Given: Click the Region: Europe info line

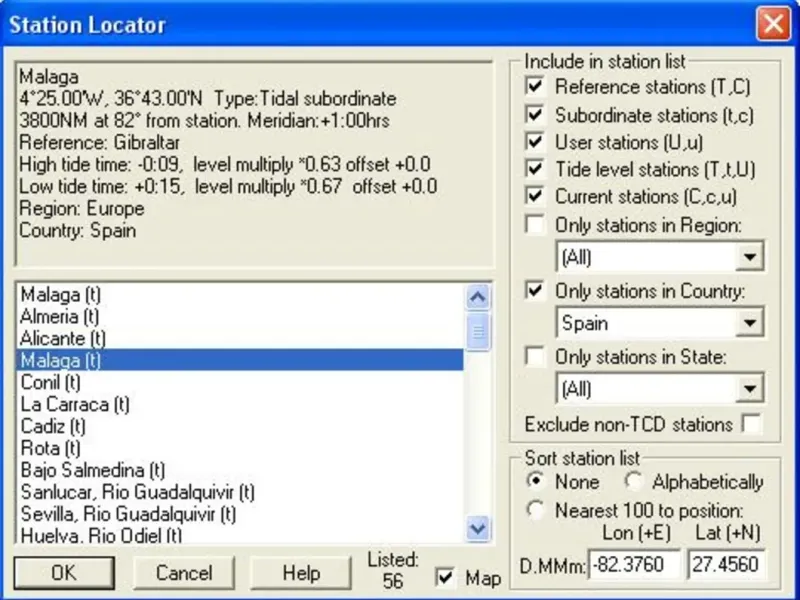Looking at the screenshot, I should pyautogui.click(x=82, y=208).
